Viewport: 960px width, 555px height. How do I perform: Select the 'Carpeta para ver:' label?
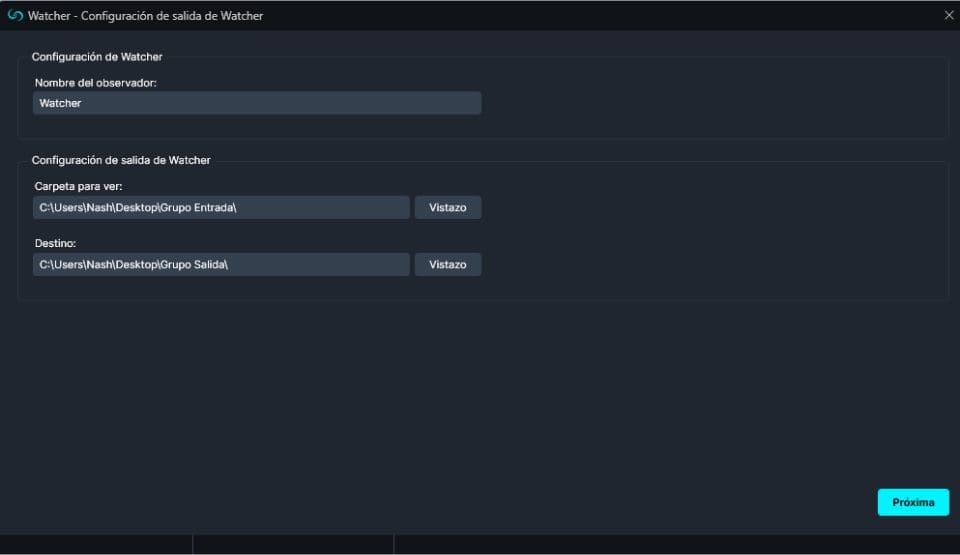point(78,186)
